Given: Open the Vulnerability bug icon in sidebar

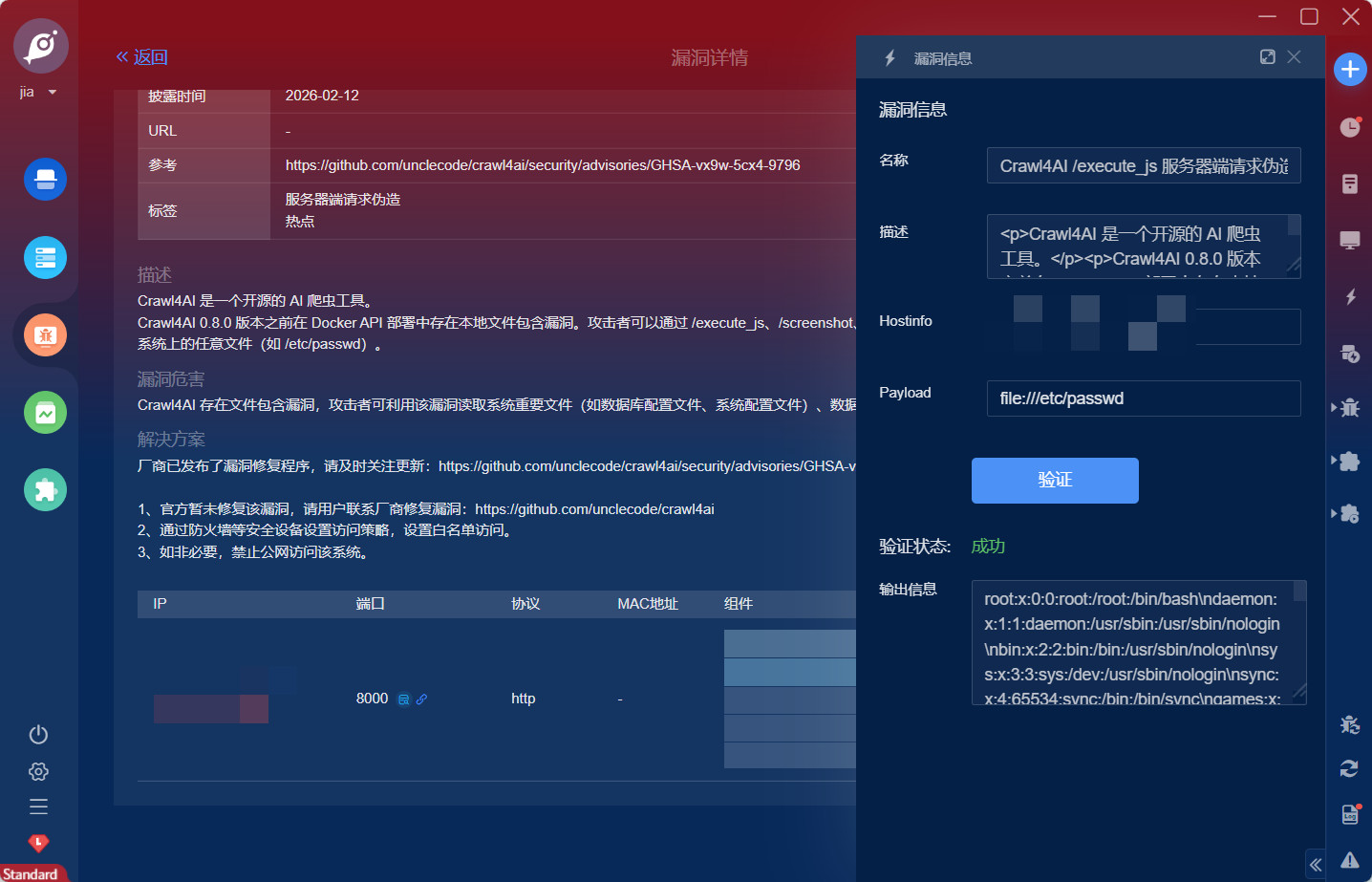Looking at the screenshot, I should coord(45,335).
